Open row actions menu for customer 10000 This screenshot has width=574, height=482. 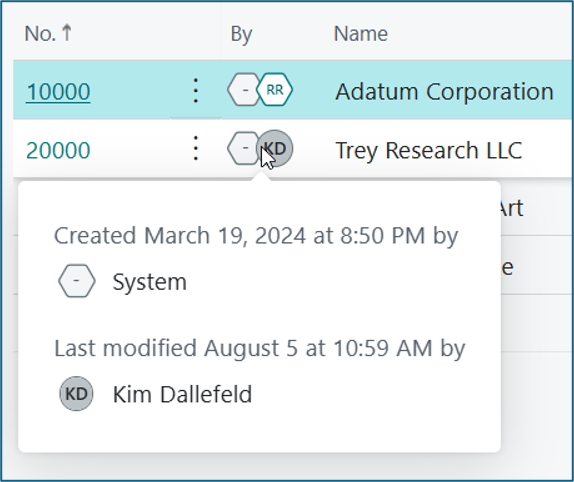click(x=196, y=90)
